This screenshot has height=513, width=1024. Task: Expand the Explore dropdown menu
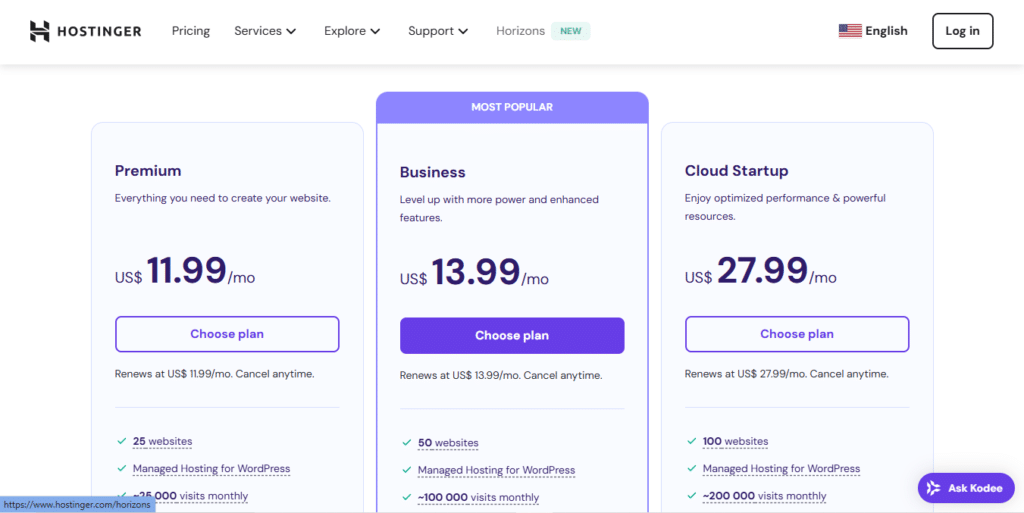coord(352,31)
